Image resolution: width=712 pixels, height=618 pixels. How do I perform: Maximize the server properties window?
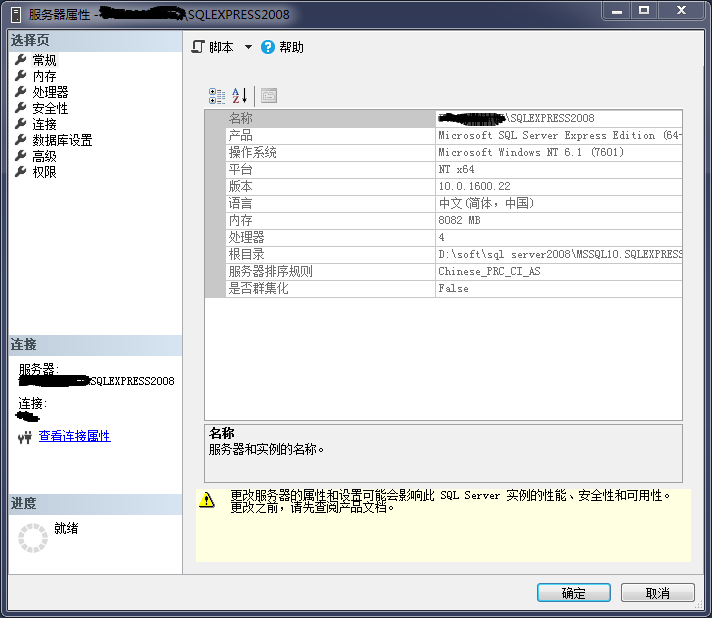pos(644,11)
